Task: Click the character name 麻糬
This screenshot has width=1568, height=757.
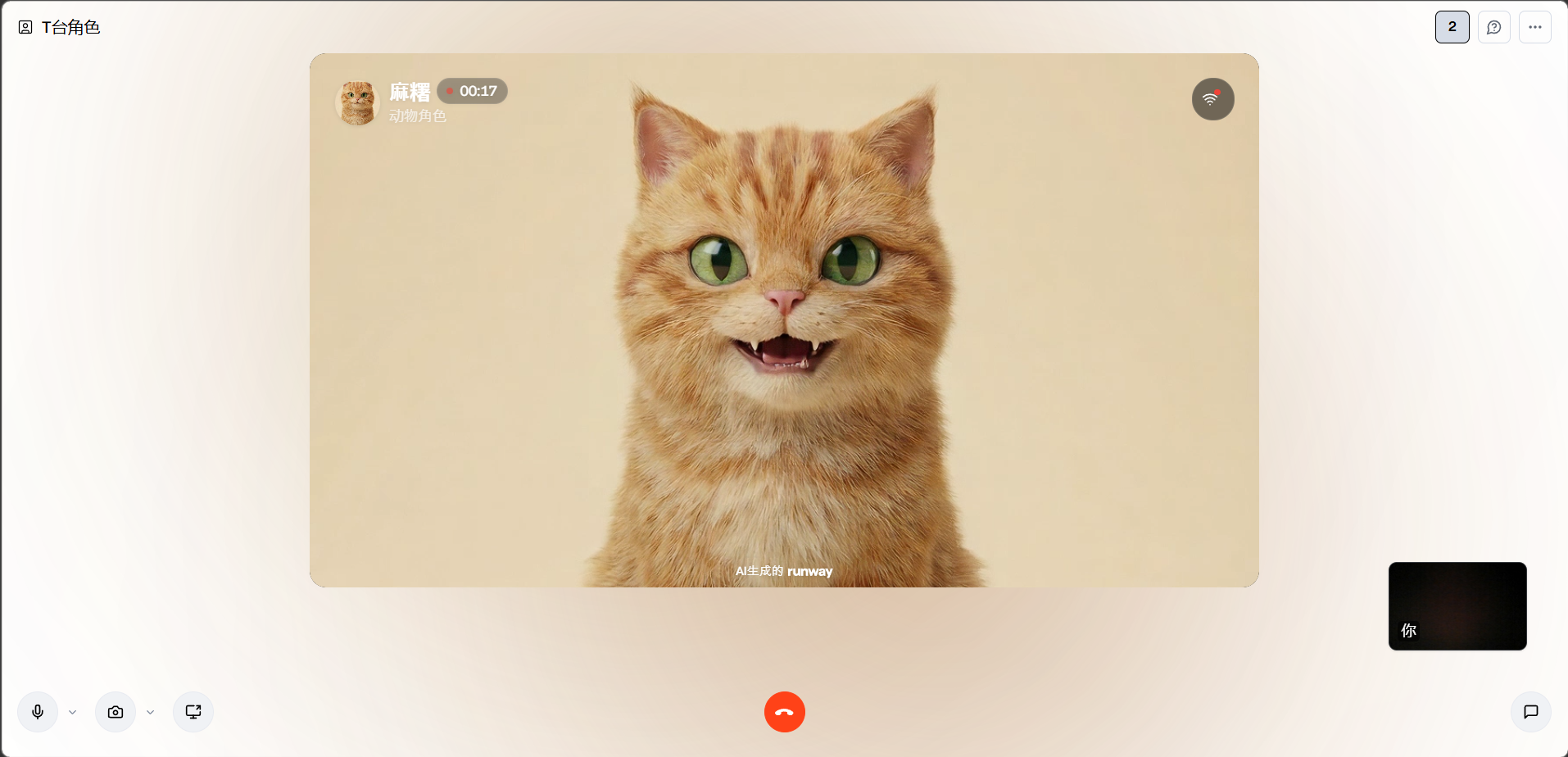Action: (x=410, y=92)
